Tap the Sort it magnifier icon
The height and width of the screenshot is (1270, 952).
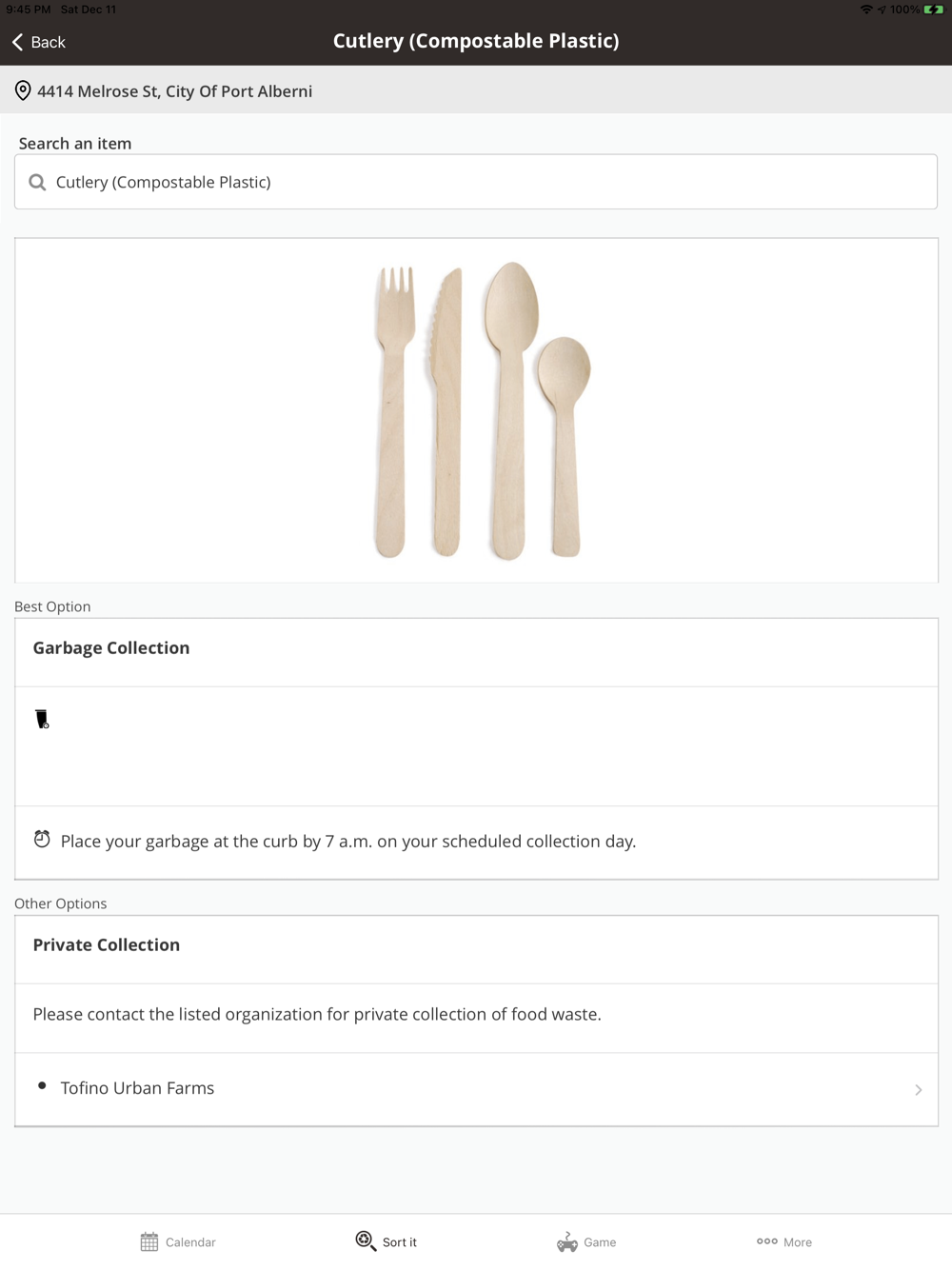point(366,1240)
